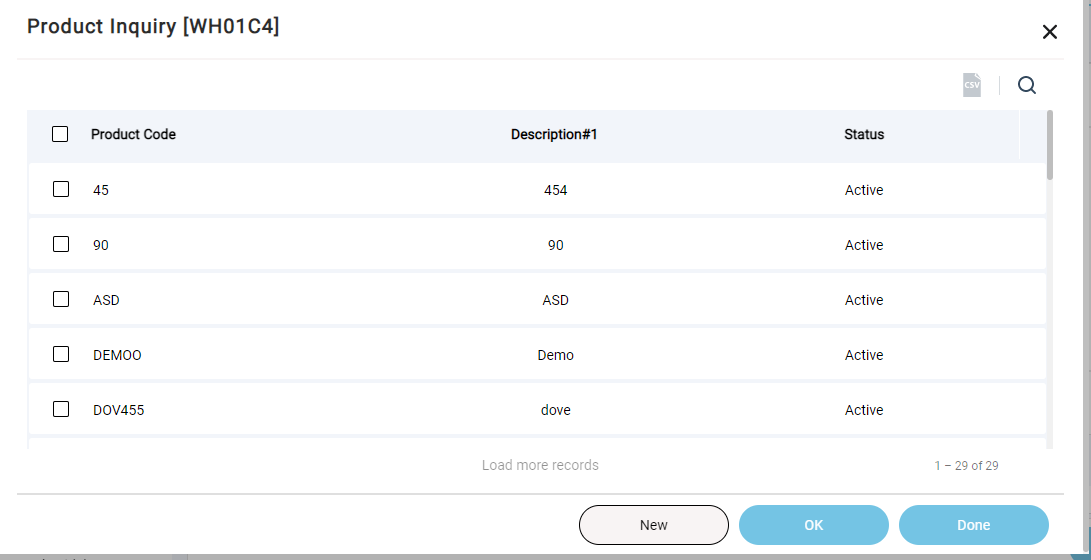
Task: Tick the select-all checkbox in header
Action: [60, 134]
